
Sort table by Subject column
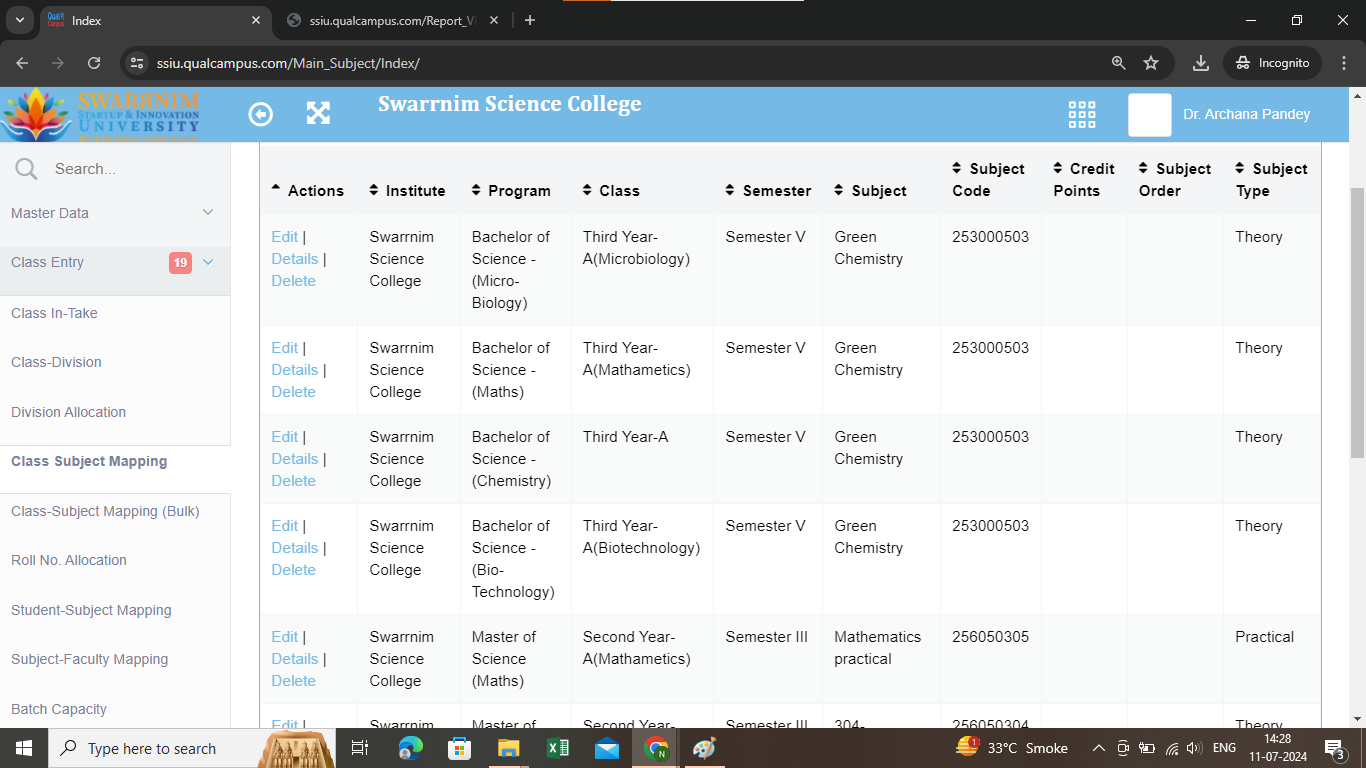tap(839, 190)
